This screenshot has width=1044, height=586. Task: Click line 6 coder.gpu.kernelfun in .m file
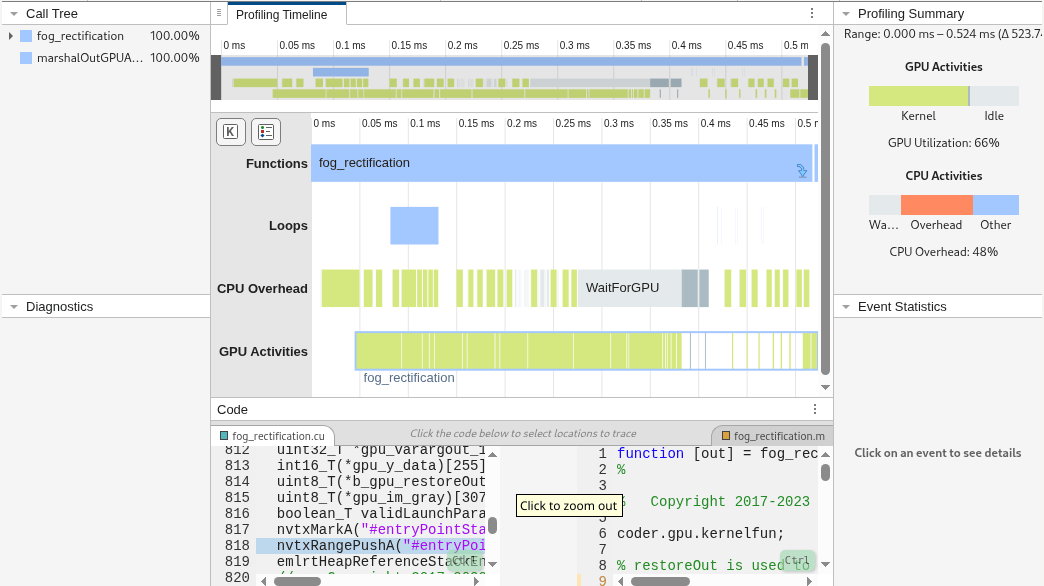(700, 533)
